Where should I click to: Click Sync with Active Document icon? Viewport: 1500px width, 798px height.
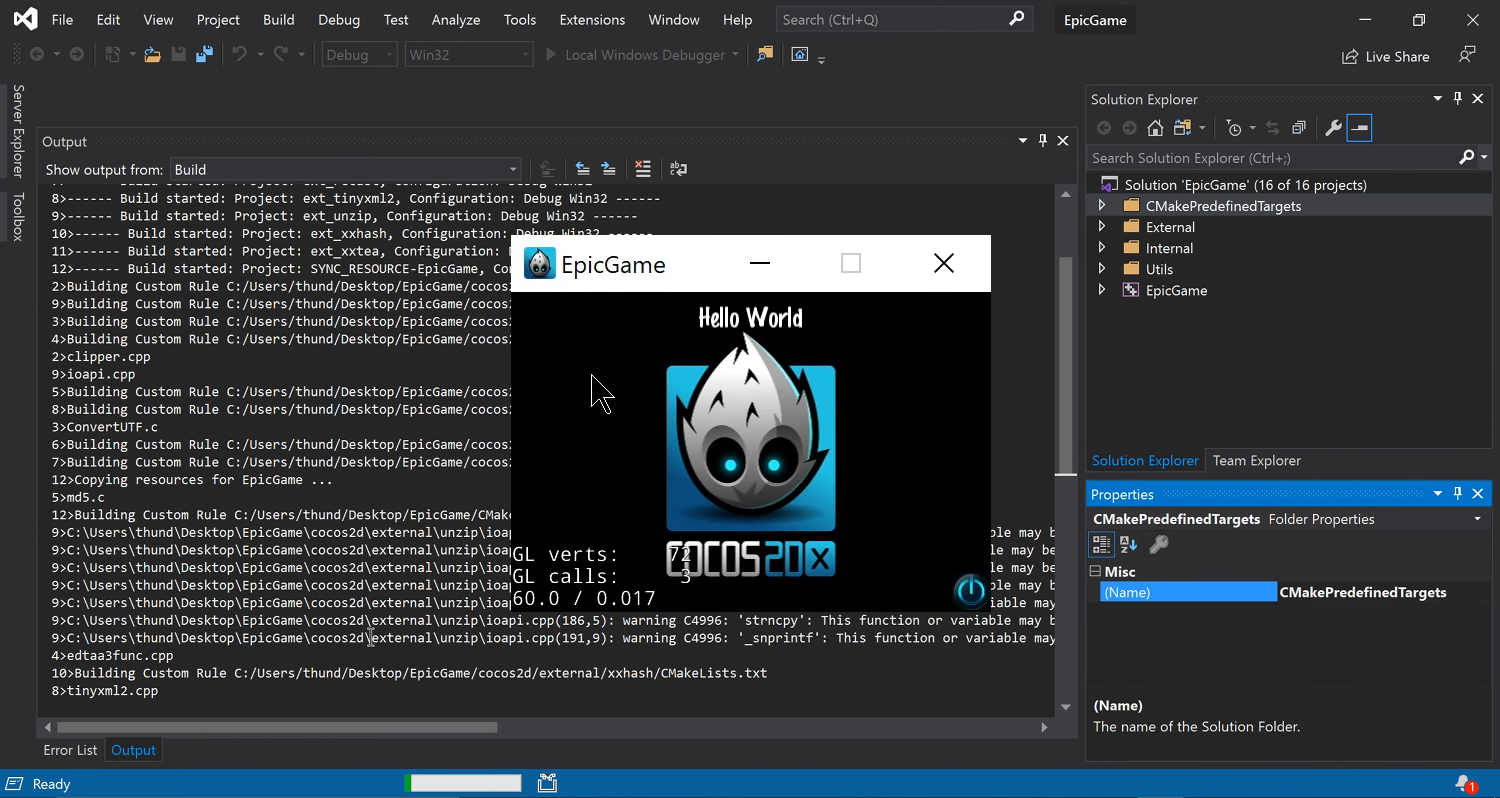tap(1273, 128)
